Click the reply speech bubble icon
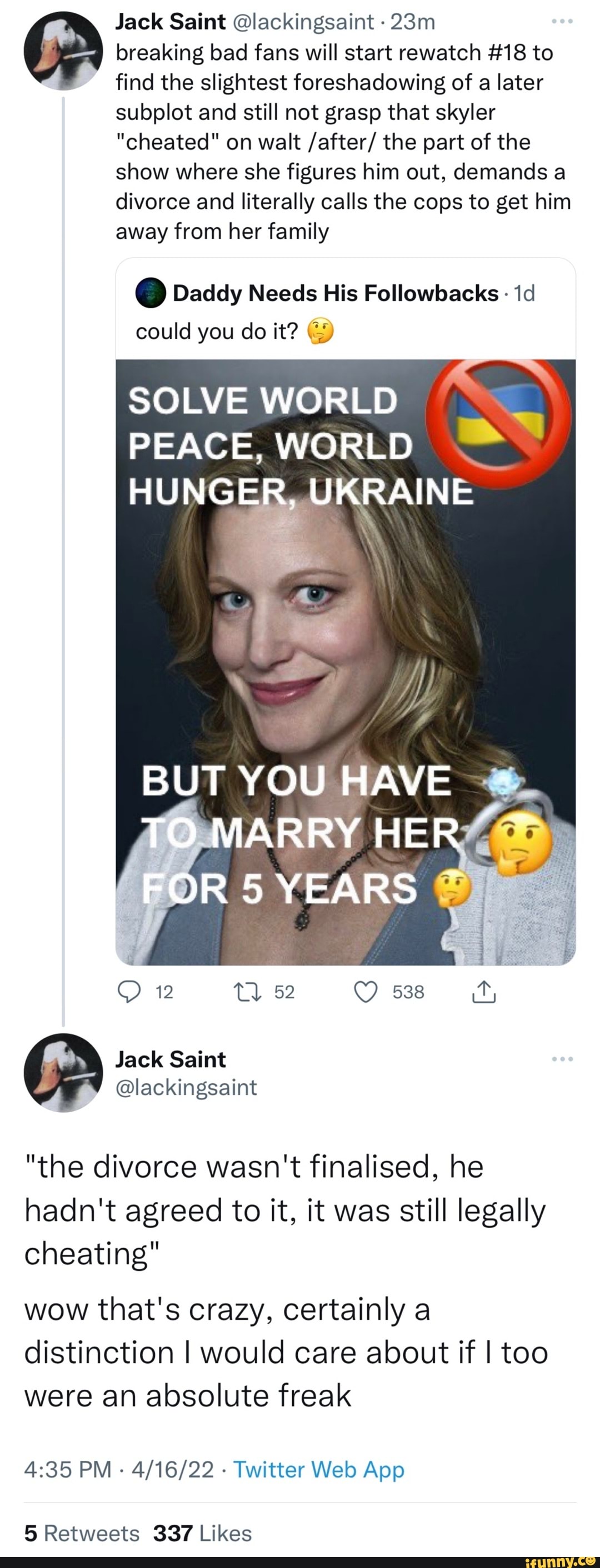 (128, 993)
